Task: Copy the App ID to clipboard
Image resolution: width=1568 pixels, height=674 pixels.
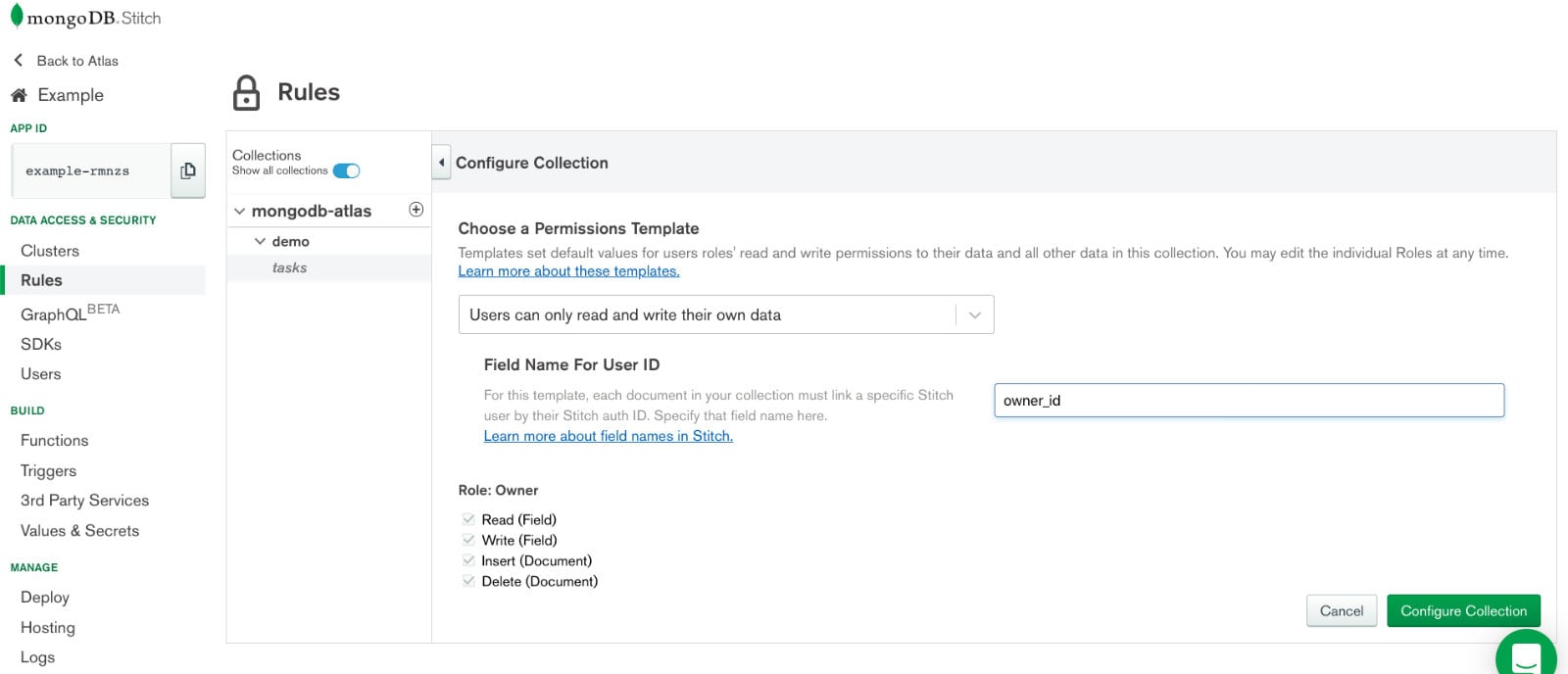Action: [188, 170]
